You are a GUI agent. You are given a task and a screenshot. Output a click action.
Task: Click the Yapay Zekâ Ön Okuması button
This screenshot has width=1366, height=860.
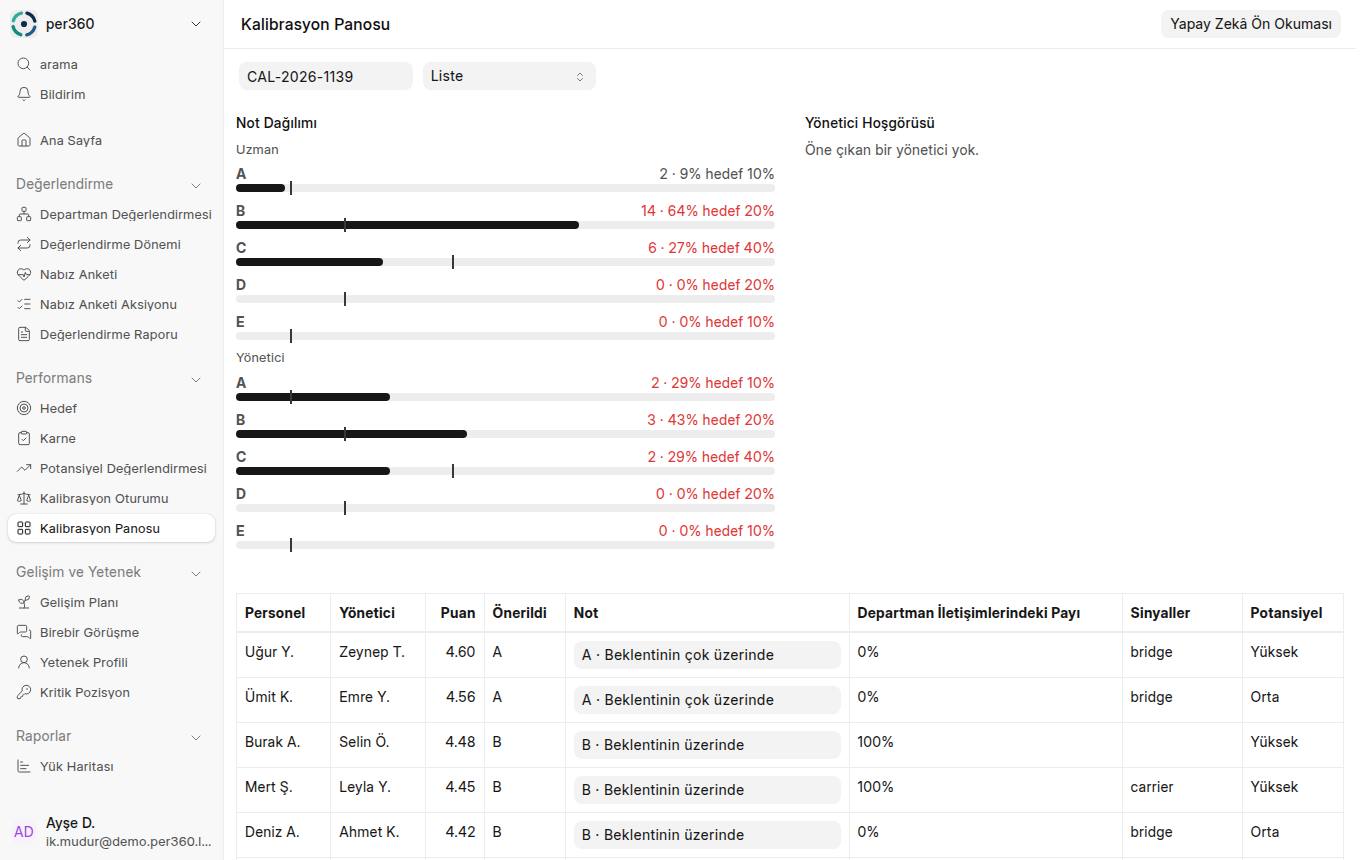pyautogui.click(x=1251, y=24)
